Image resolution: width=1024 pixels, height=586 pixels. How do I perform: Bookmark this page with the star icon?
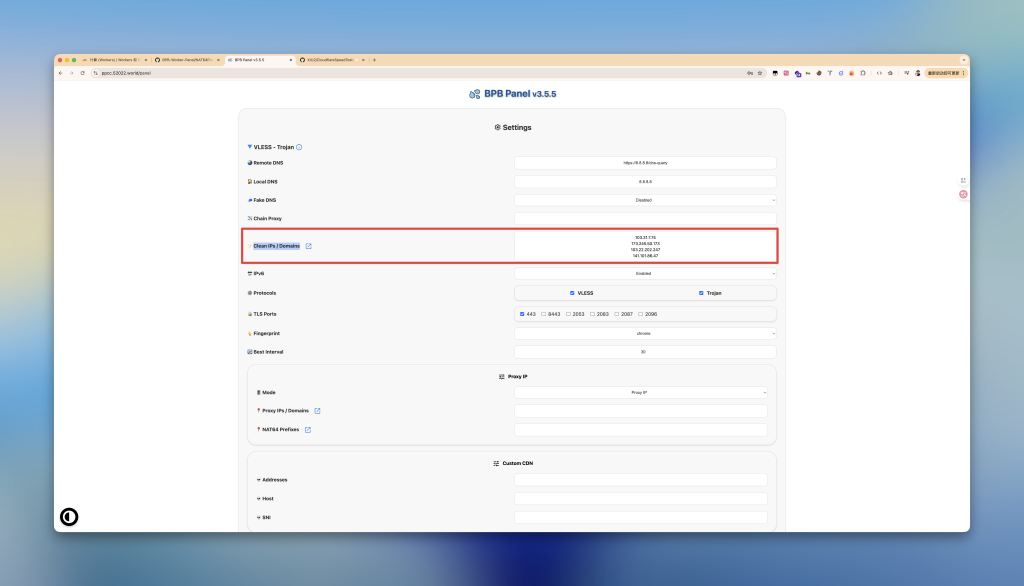[x=761, y=73]
